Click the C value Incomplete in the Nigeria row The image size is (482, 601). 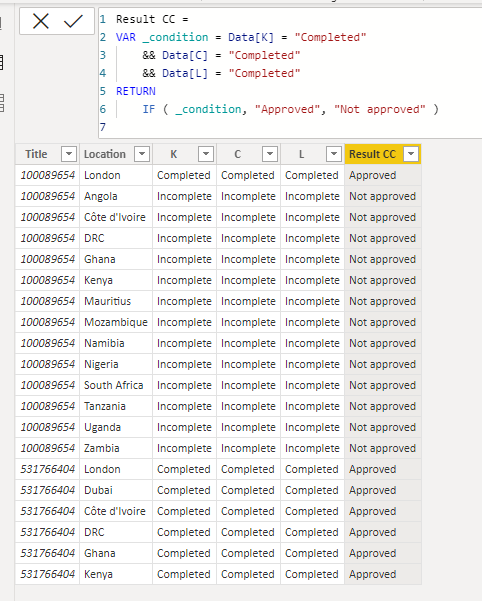(x=248, y=364)
